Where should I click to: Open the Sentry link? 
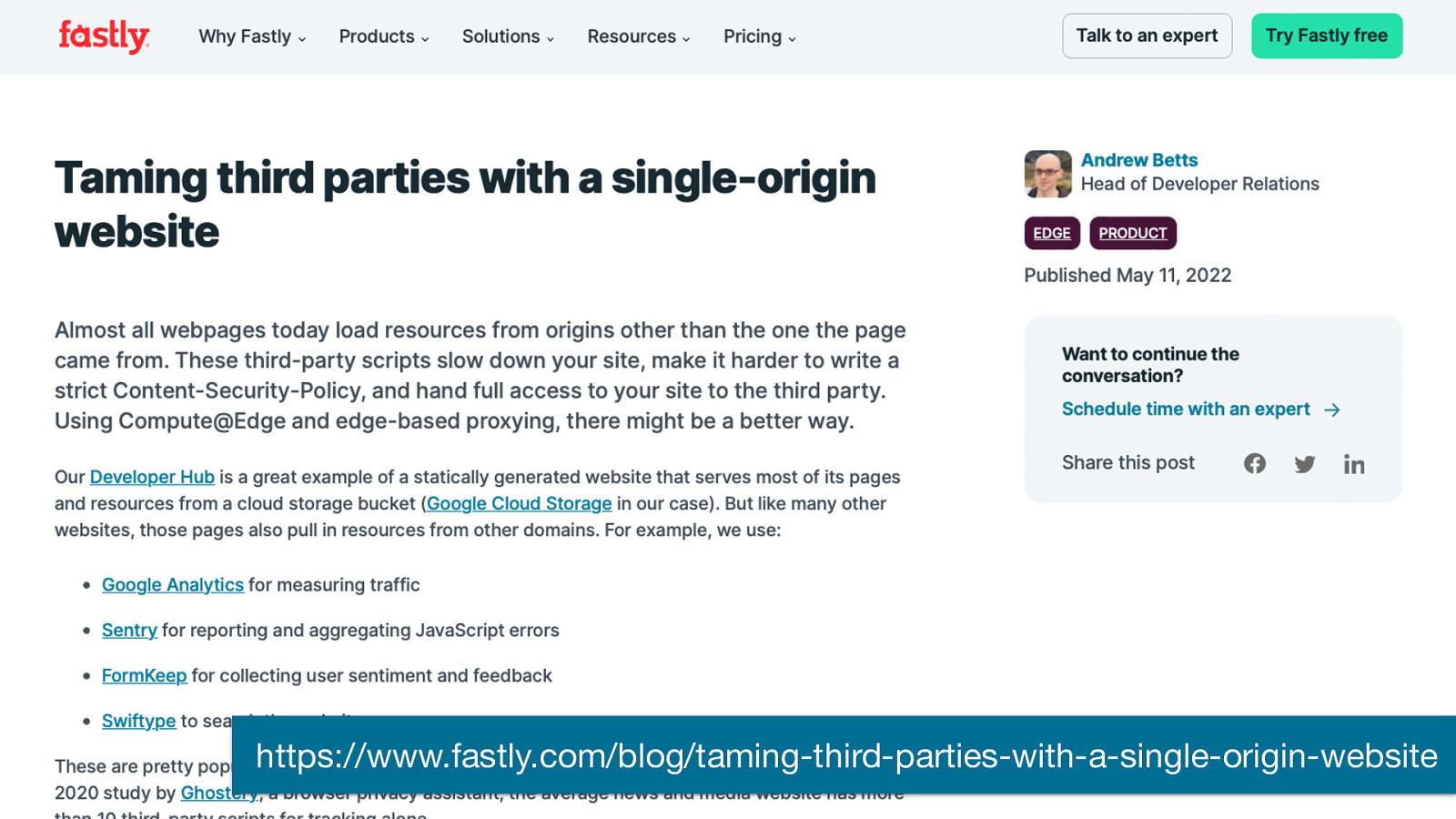click(129, 630)
